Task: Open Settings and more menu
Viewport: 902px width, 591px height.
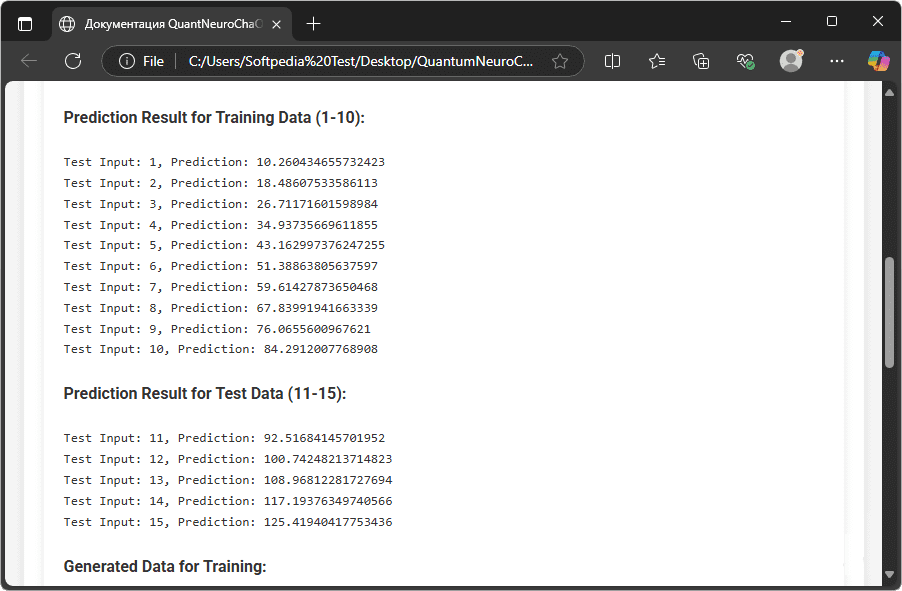Action: click(x=837, y=61)
